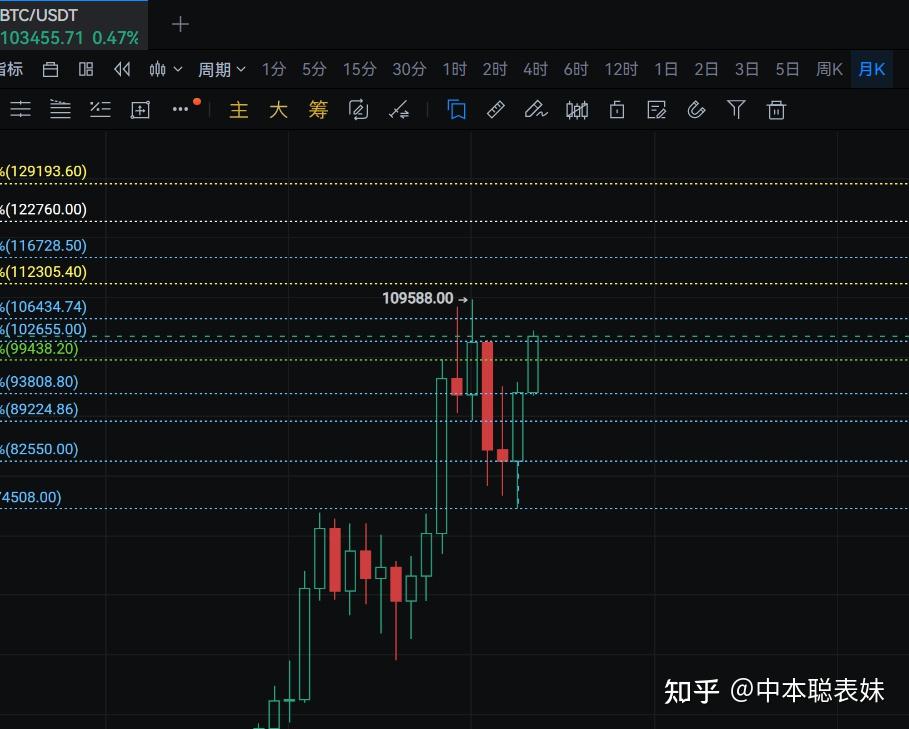
Task: Click the 116728.50 level label
Action: coord(43,246)
